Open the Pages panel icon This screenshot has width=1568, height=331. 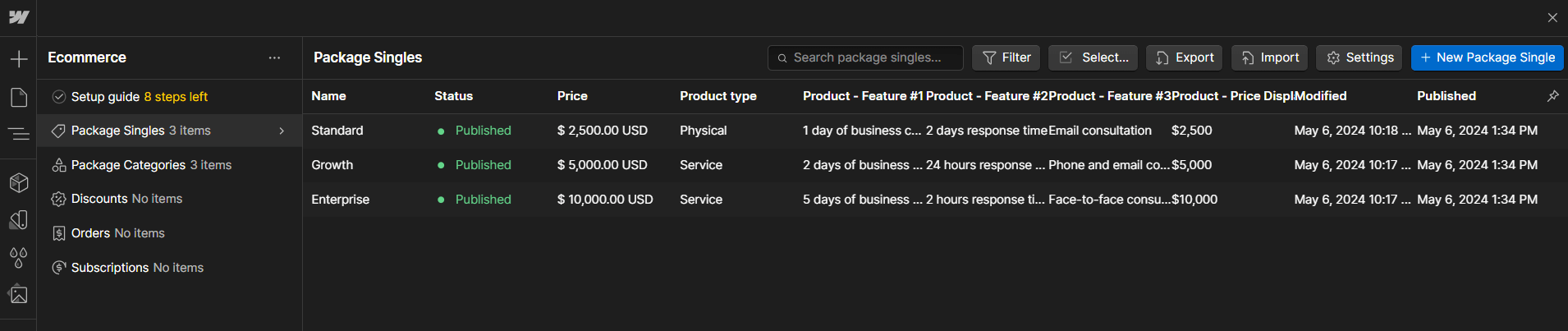click(18, 98)
